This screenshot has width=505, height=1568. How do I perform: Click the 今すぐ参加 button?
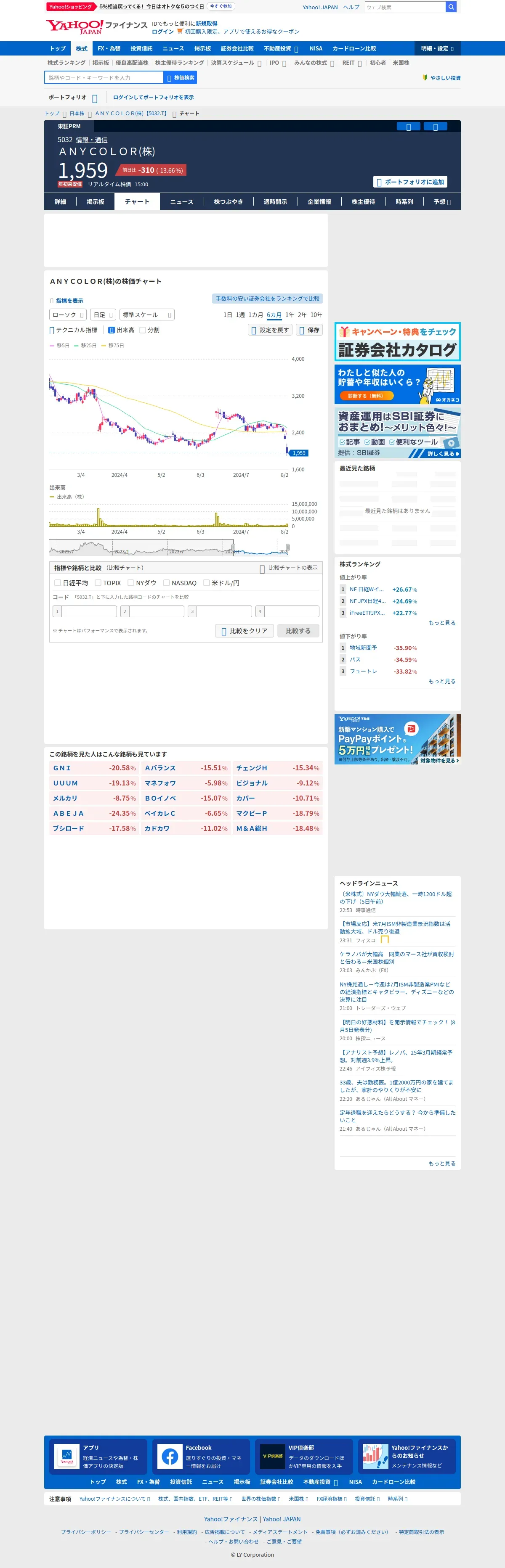tap(221, 6)
